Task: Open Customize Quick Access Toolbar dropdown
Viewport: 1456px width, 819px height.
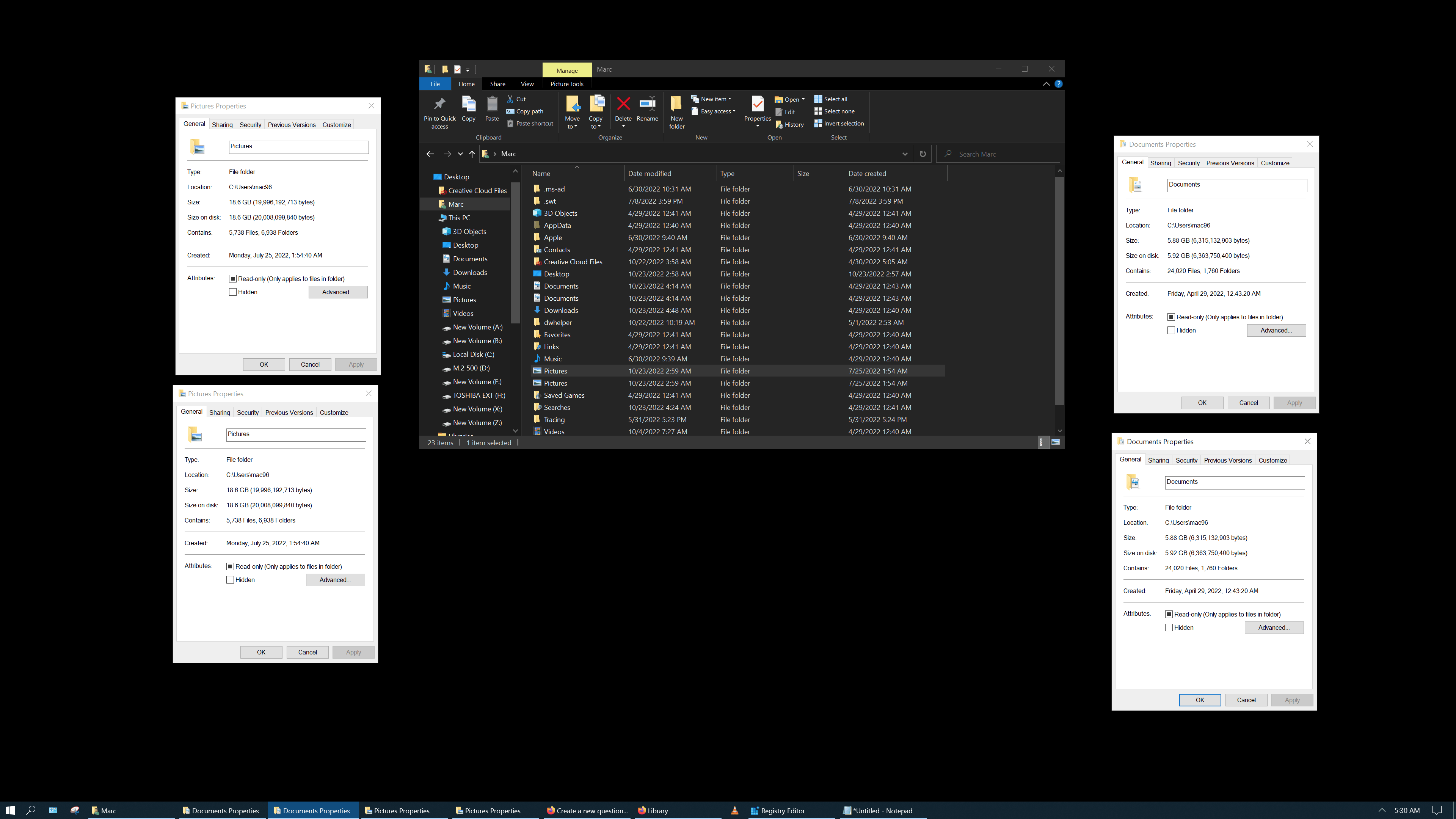Action: pos(468,69)
